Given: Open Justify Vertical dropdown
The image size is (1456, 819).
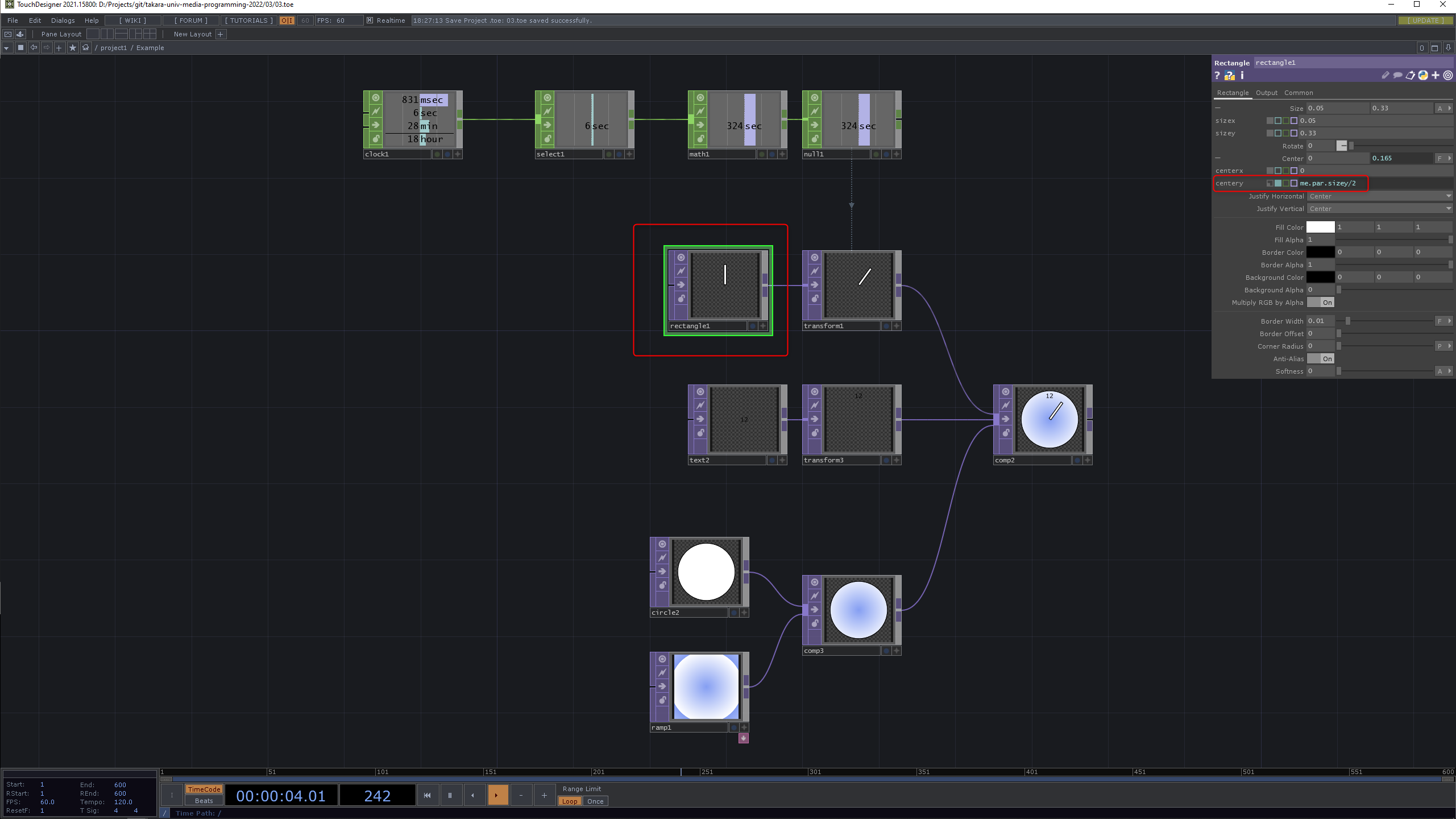Looking at the screenshot, I should pos(1379,209).
